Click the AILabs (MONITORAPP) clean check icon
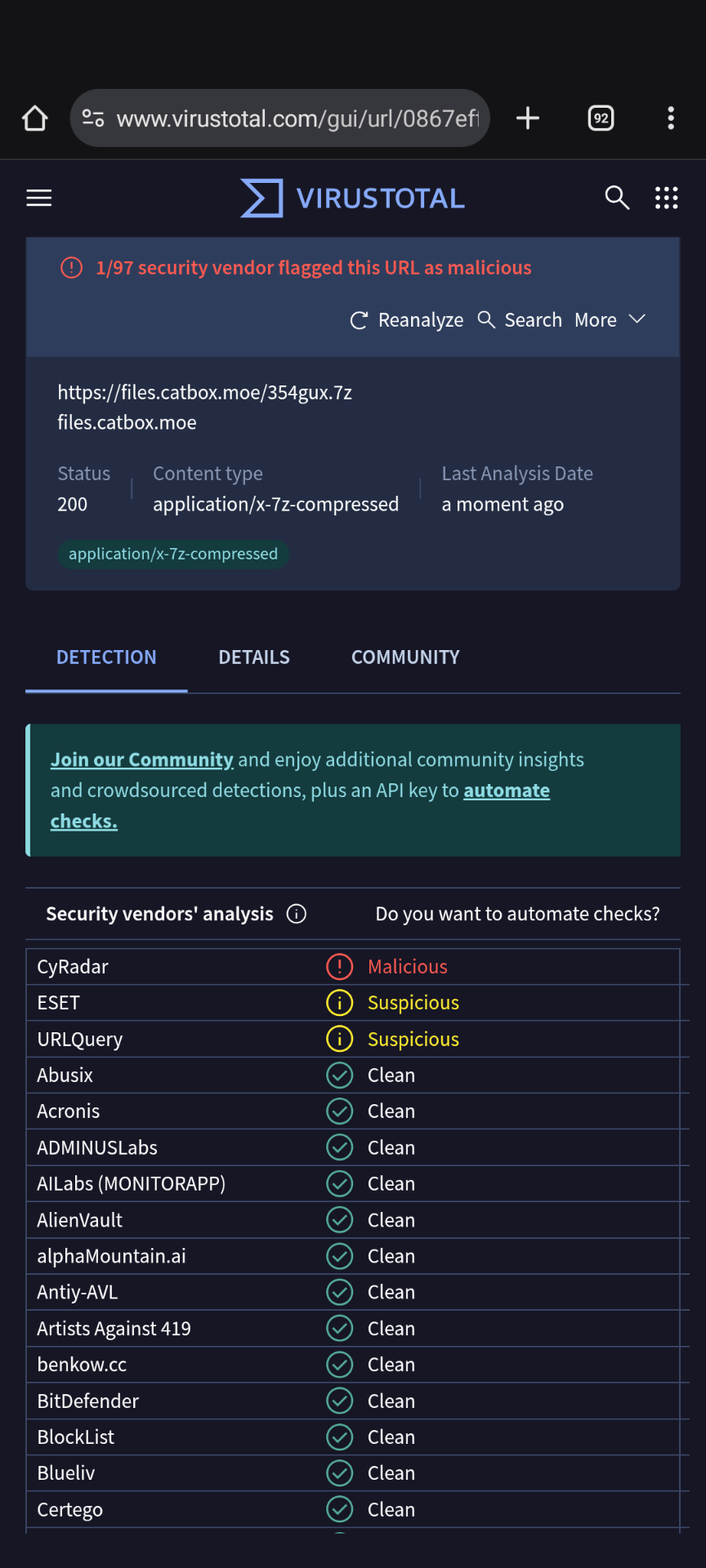The height and width of the screenshot is (1568, 706). click(x=339, y=1184)
